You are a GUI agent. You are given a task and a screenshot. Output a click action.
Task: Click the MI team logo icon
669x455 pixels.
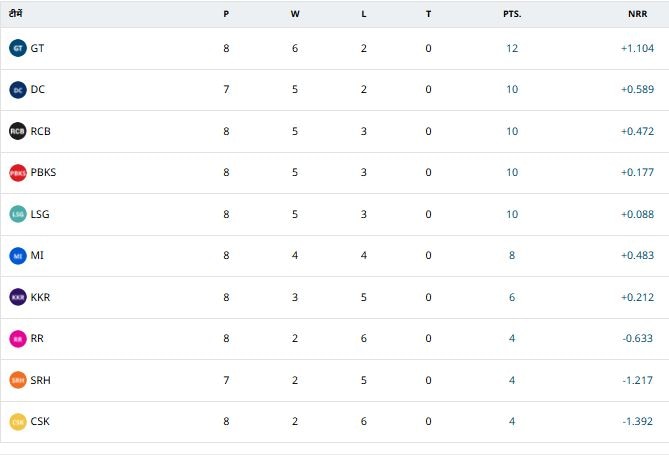[17, 256]
